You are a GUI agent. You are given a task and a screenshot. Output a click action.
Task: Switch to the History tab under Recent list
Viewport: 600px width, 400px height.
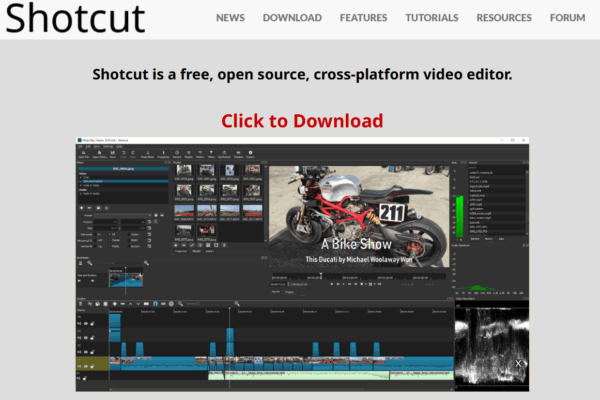(x=489, y=238)
